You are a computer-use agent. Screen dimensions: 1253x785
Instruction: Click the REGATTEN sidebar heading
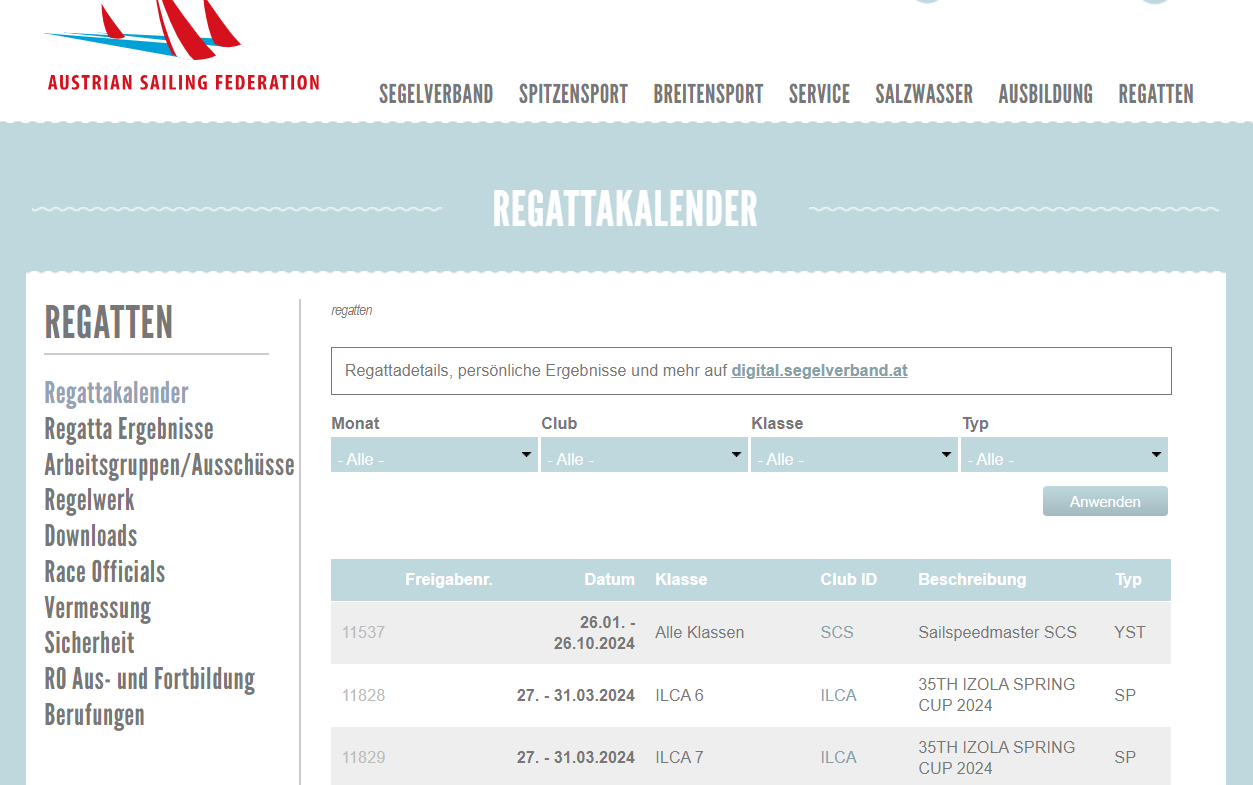[109, 323]
